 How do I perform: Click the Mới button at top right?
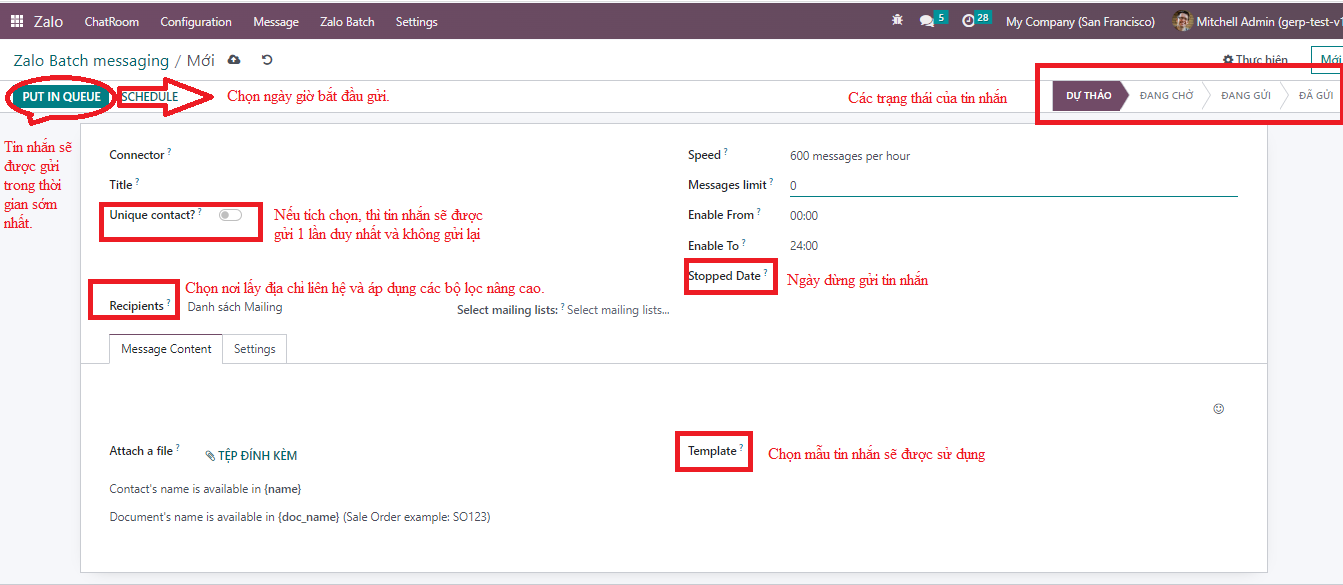click(1327, 60)
